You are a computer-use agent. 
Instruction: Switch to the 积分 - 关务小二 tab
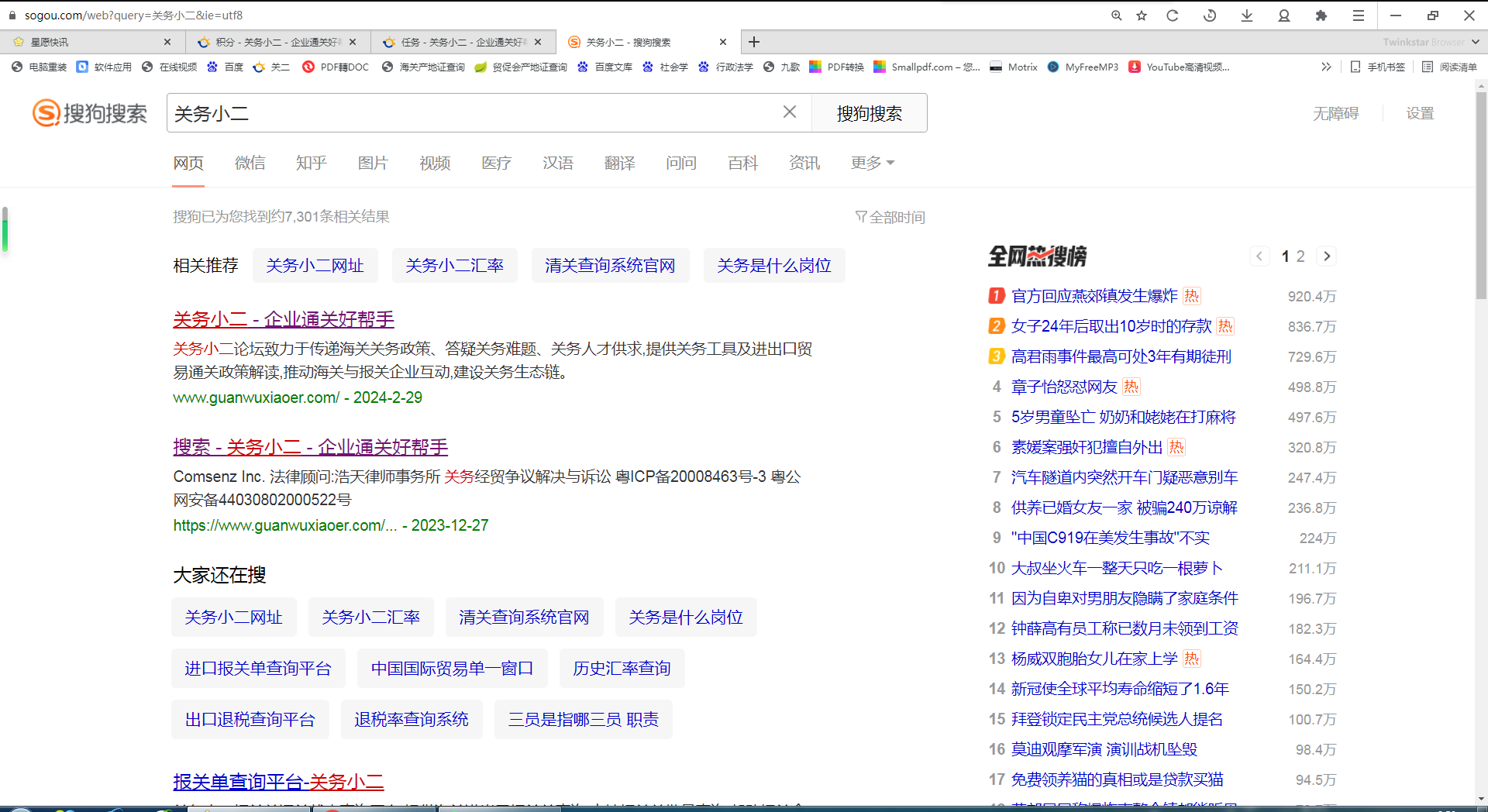[x=270, y=42]
